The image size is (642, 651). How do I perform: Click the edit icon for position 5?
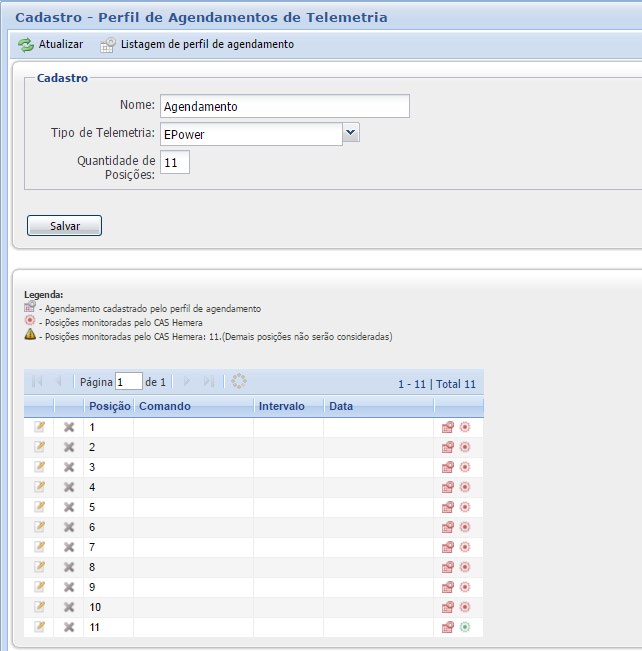point(40,507)
